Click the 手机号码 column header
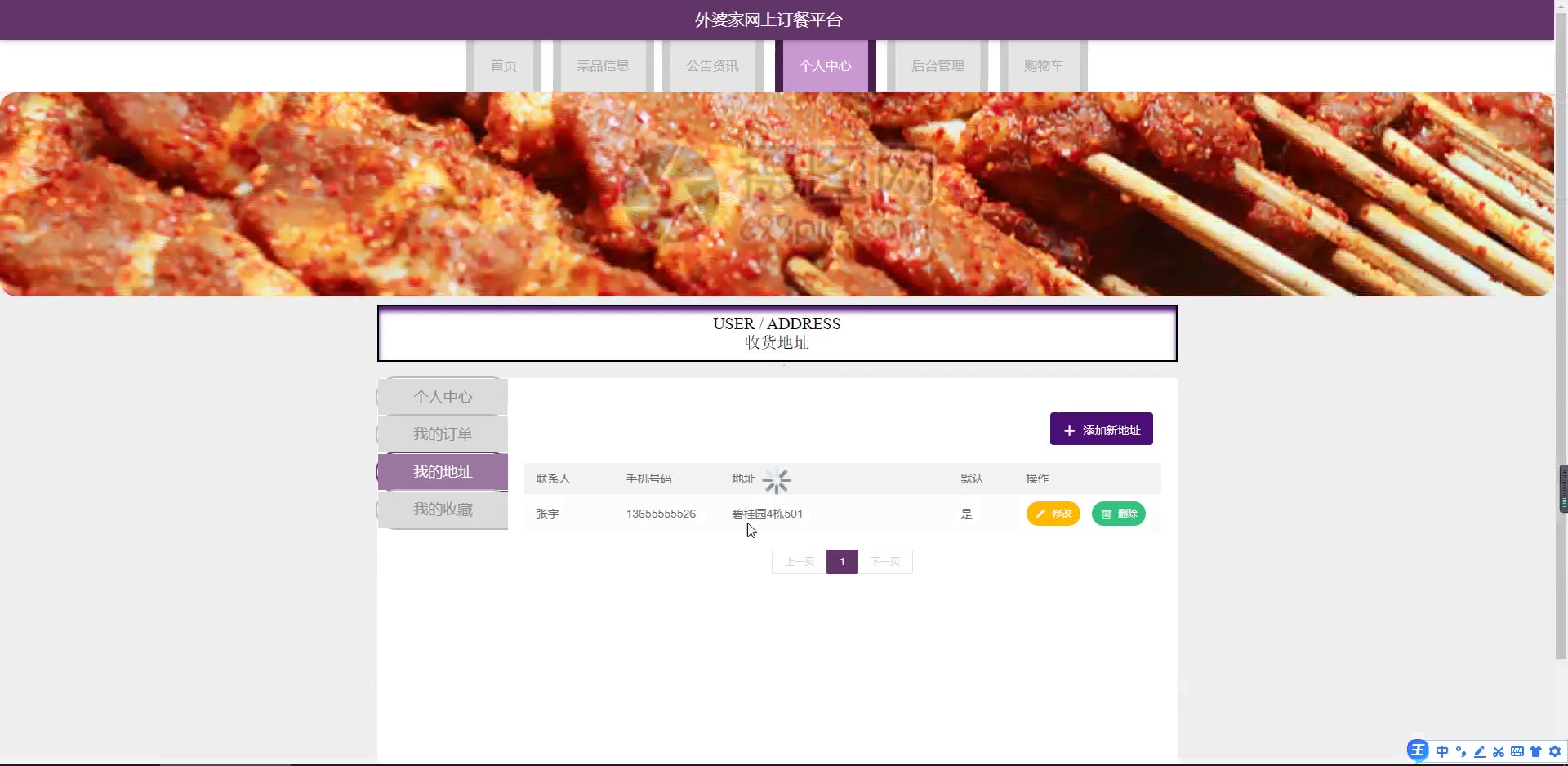Viewport: 1568px width, 766px height. coord(648,479)
